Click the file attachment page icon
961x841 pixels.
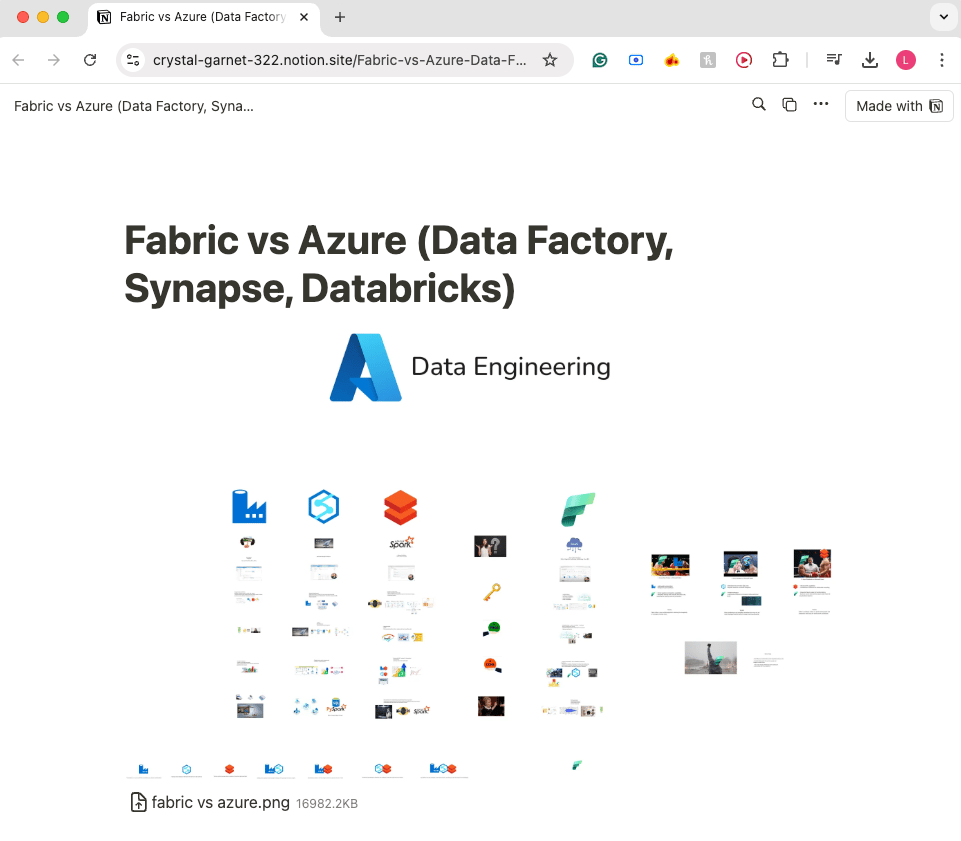click(x=139, y=802)
